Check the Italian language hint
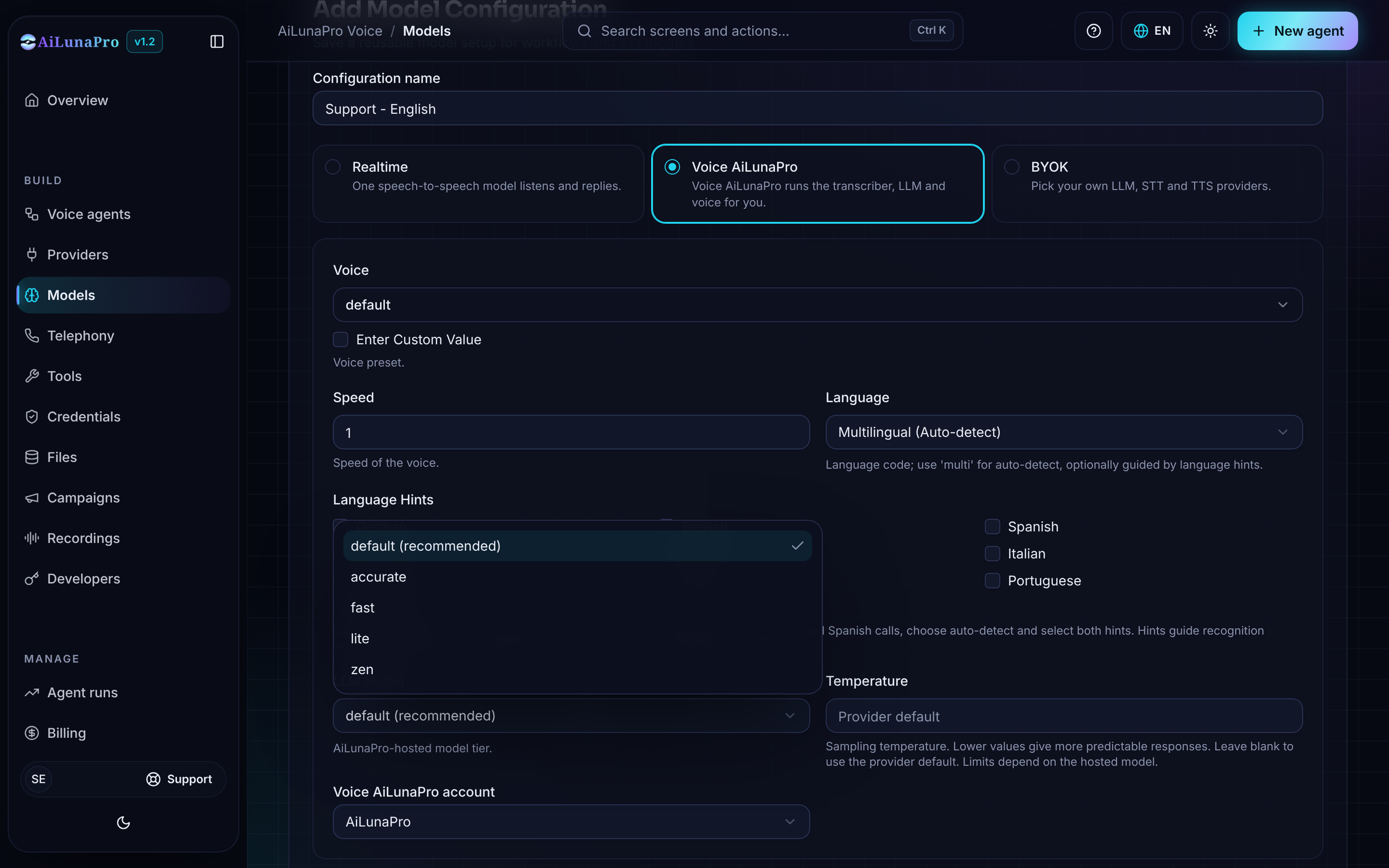Screen dimensions: 1389x868 tap(992, 554)
